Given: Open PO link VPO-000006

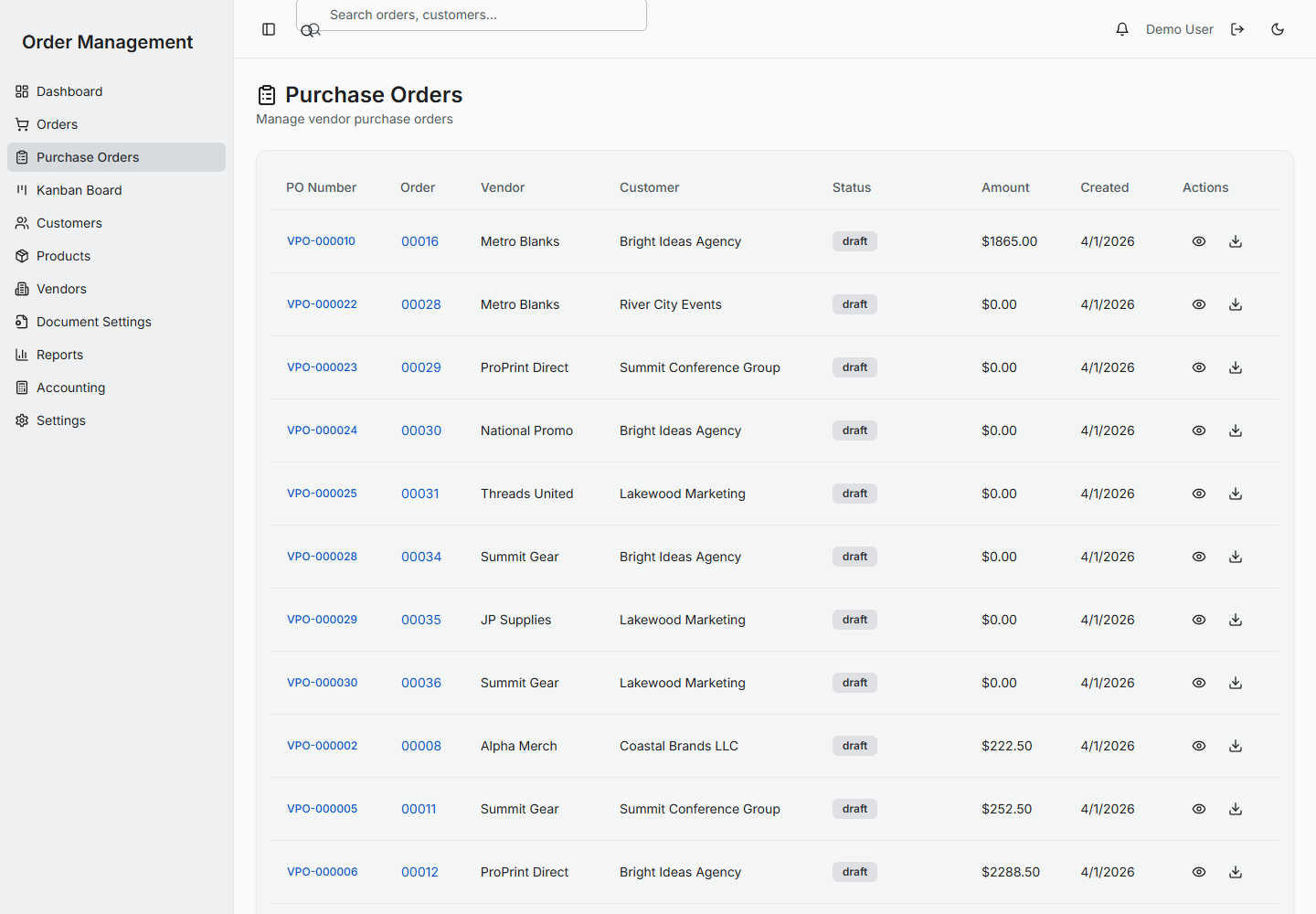Looking at the screenshot, I should point(322,872).
